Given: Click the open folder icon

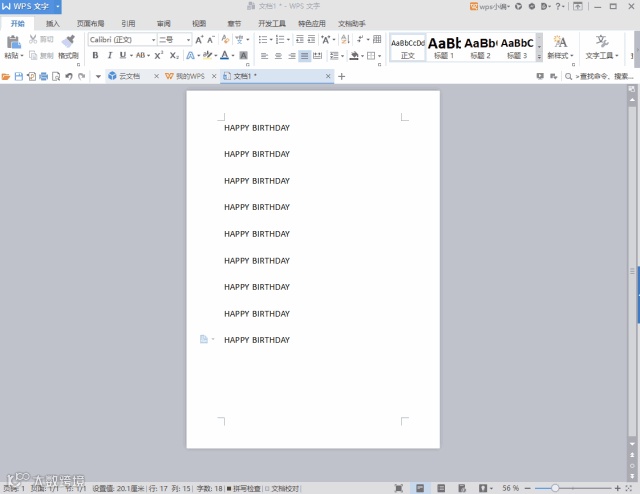Looking at the screenshot, I should [6, 76].
